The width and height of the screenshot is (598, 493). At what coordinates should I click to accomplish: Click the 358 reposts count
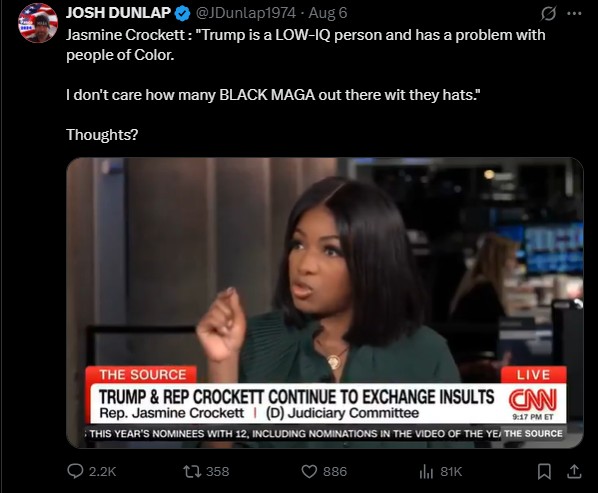[x=217, y=472]
